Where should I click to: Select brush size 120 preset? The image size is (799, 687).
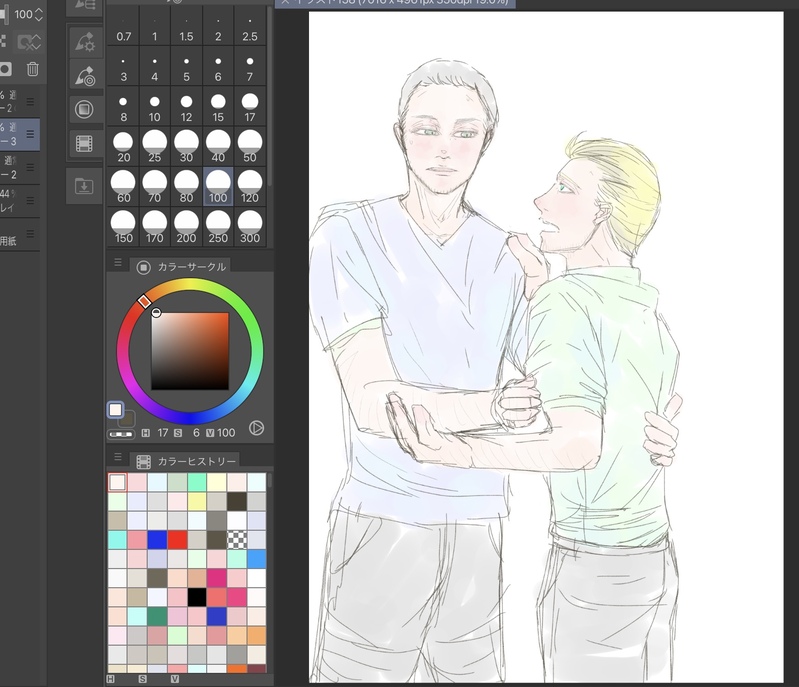pyautogui.click(x=250, y=187)
